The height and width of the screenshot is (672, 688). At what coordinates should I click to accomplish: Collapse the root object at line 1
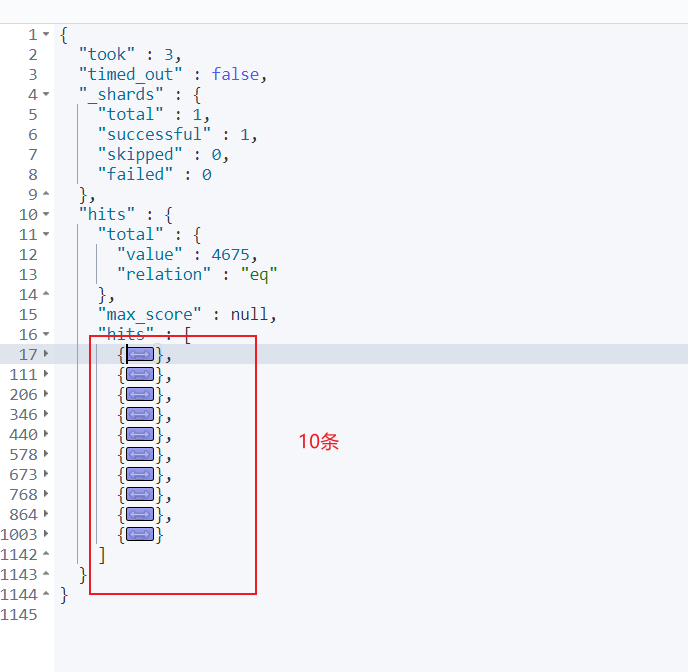pyautogui.click(x=46, y=34)
